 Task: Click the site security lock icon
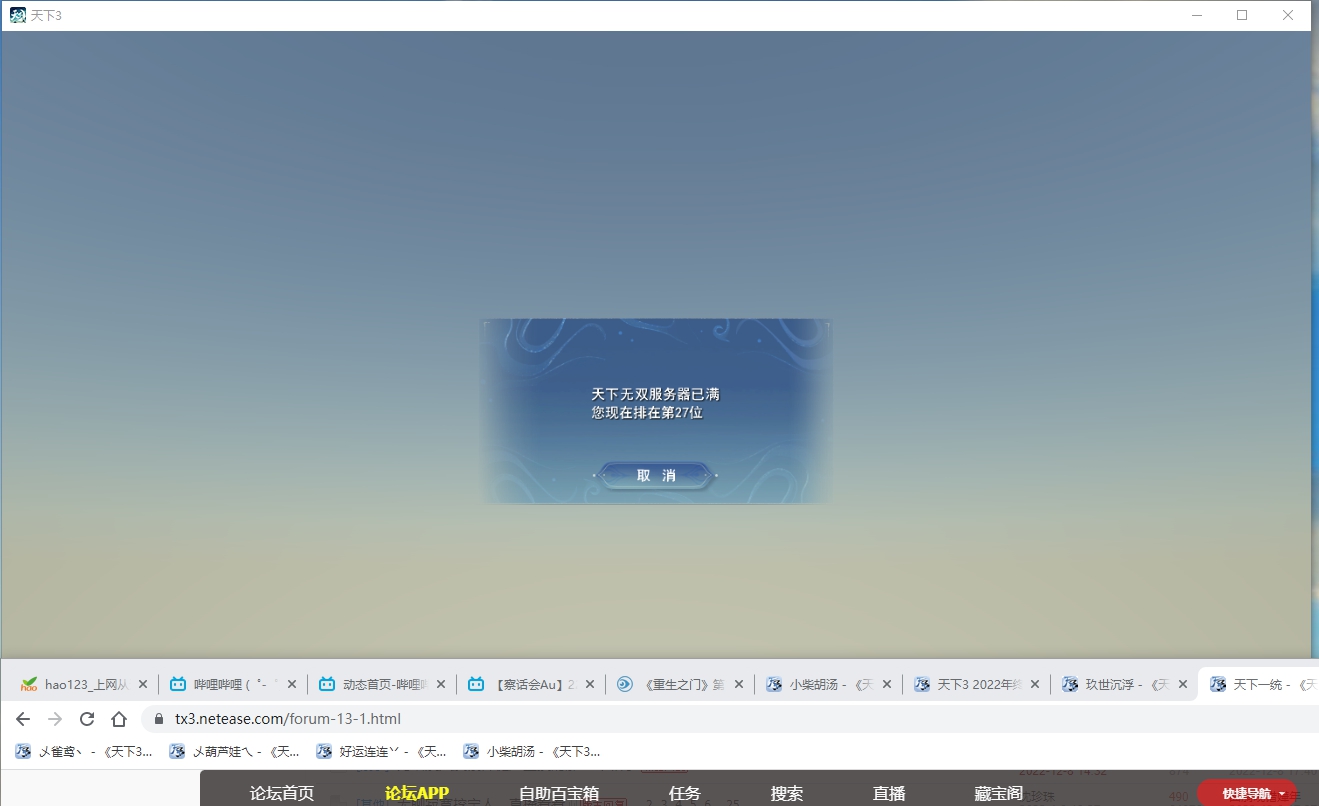158,719
